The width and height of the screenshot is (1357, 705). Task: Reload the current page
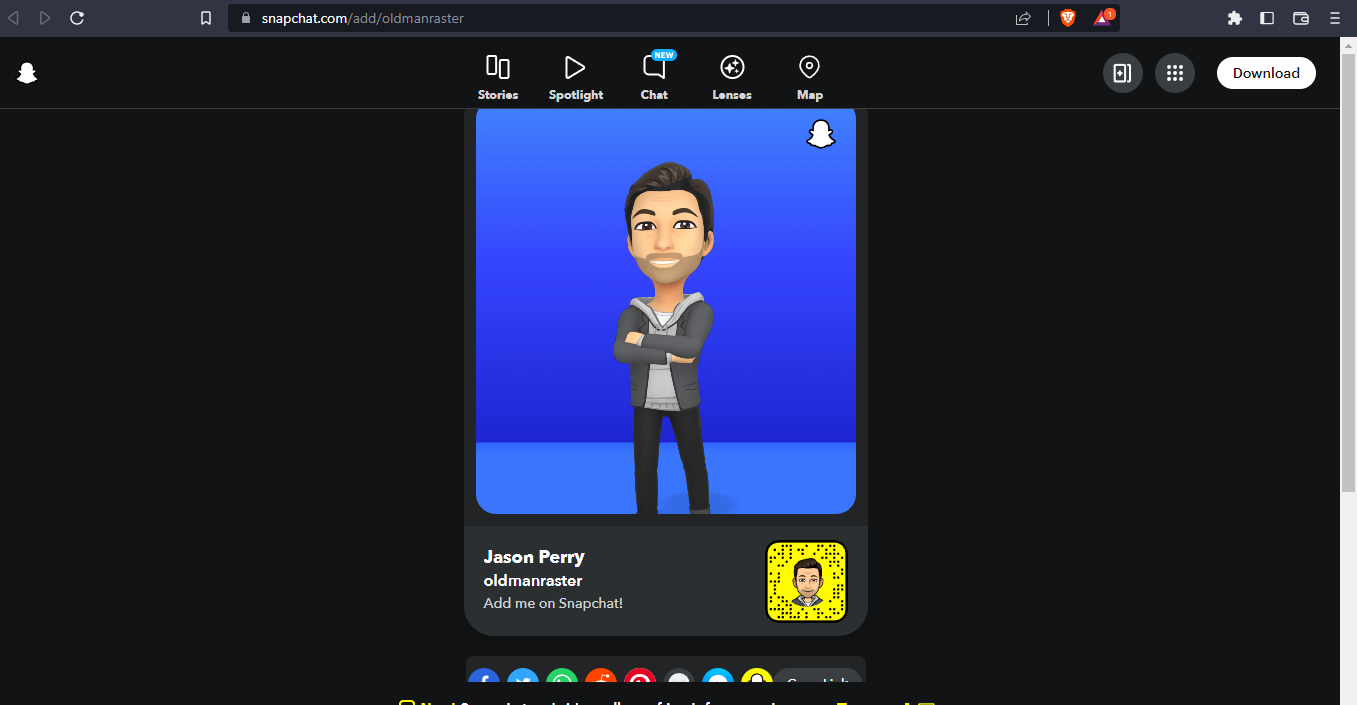click(x=77, y=18)
